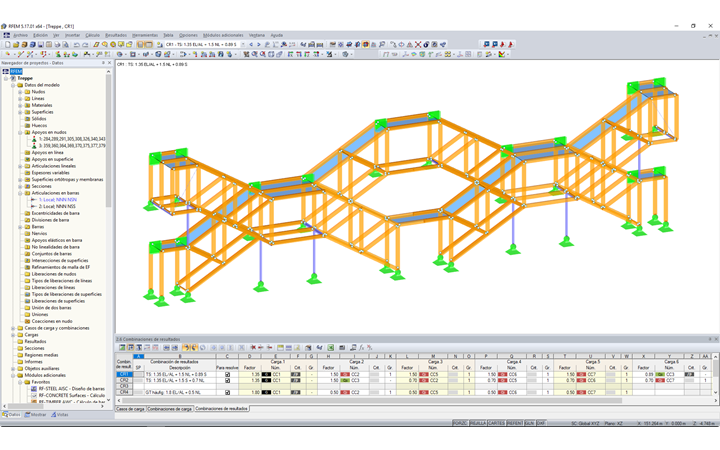Expand the Cargas tree node
The image size is (720, 450).
pos(13,335)
